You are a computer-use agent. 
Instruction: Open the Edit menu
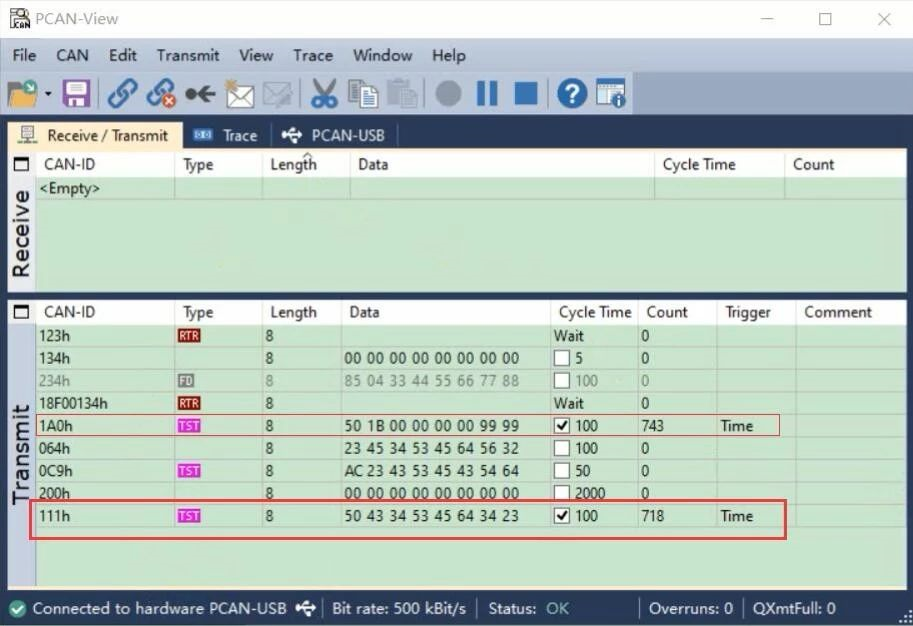tap(123, 55)
